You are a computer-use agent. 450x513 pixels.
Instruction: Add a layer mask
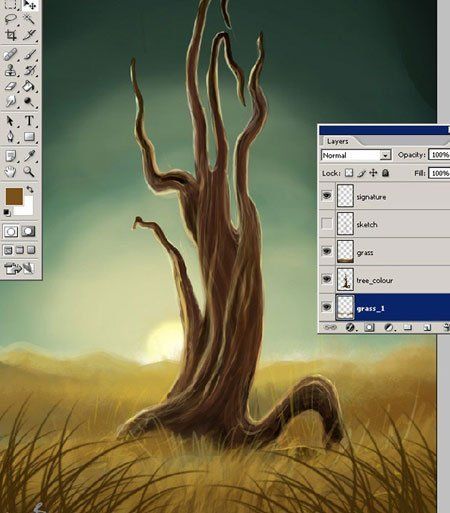click(369, 328)
